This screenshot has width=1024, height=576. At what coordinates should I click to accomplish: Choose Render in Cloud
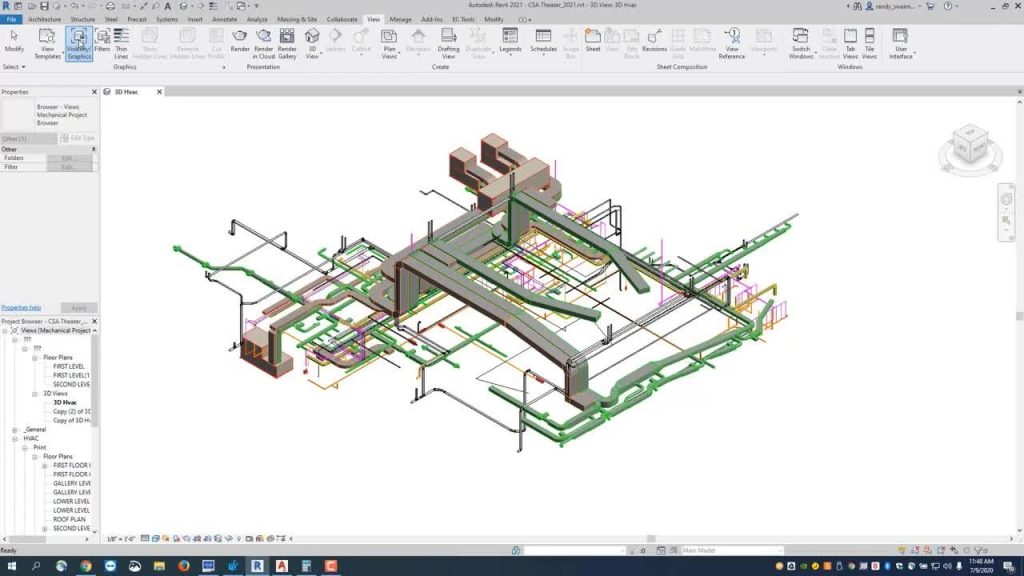[x=263, y=43]
